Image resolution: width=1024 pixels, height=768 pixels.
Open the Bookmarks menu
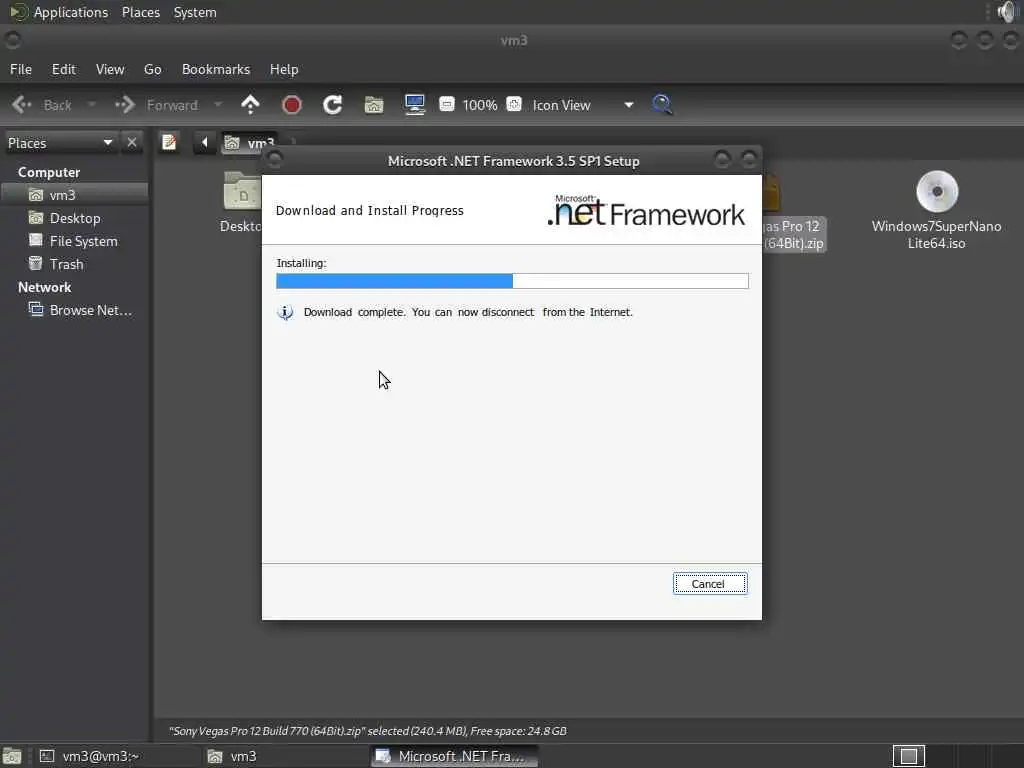(216, 69)
